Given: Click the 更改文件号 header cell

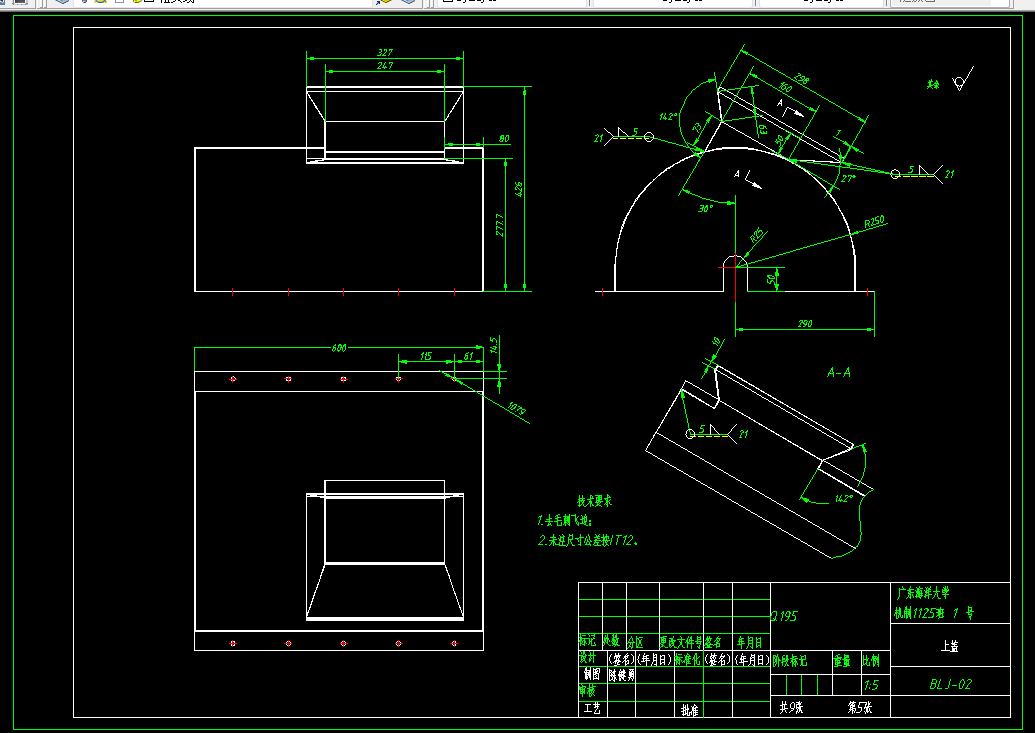Looking at the screenshot, I should tap(681, 642).
